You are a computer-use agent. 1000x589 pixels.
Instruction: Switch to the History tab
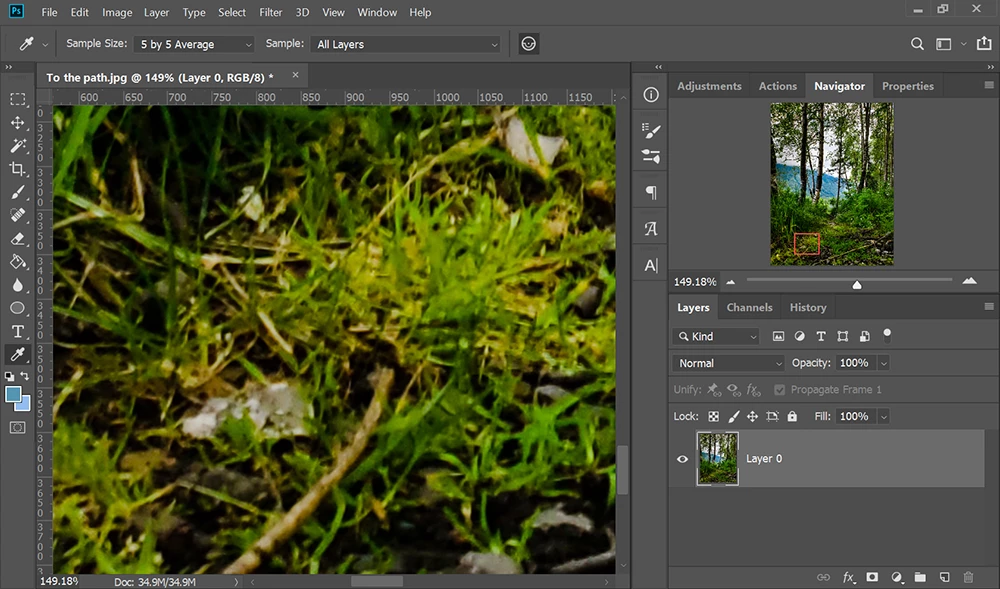[x=808, y=307]
